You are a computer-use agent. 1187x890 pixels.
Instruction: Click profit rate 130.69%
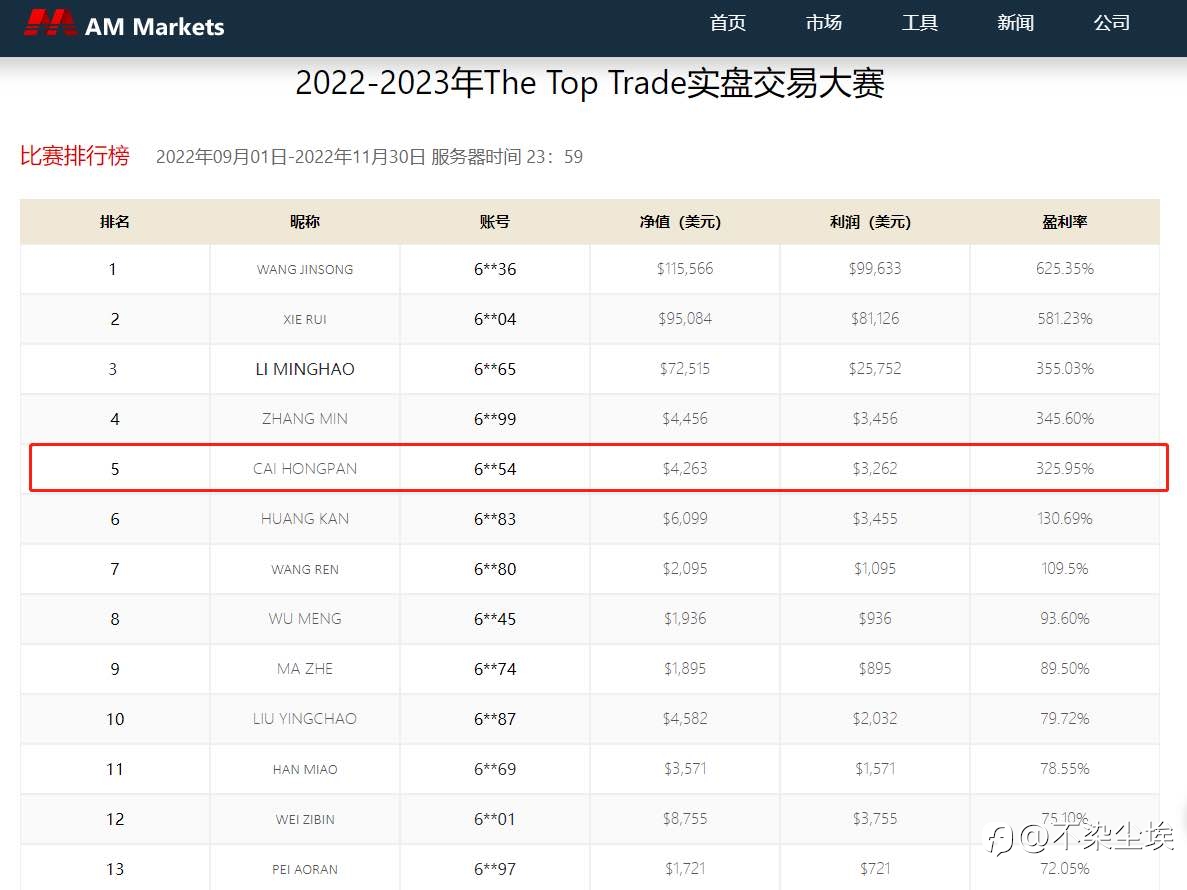(1065, 518)
